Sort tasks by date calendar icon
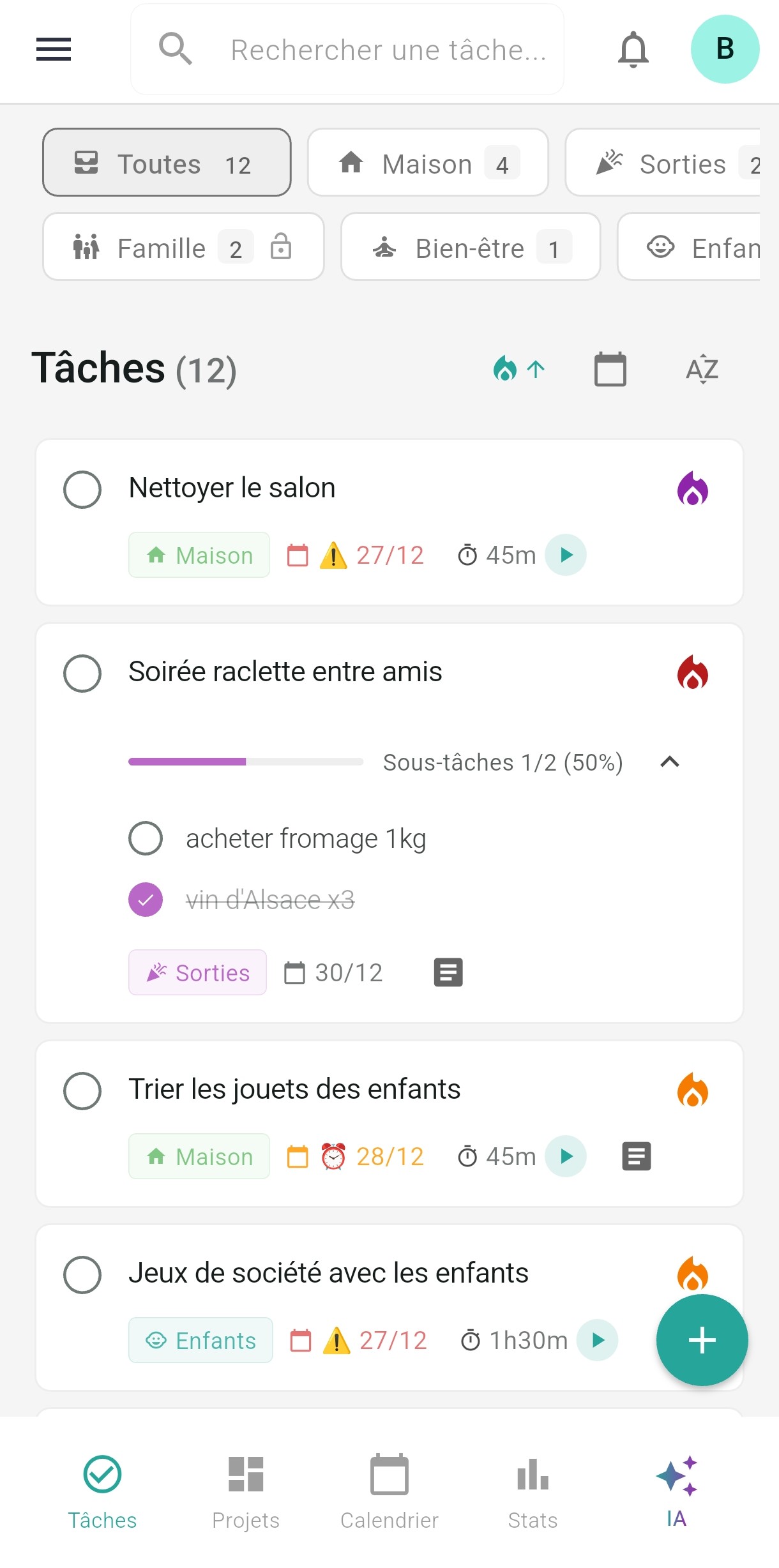This screenshot has width=779, height=1568. click(x=610, y=369)
